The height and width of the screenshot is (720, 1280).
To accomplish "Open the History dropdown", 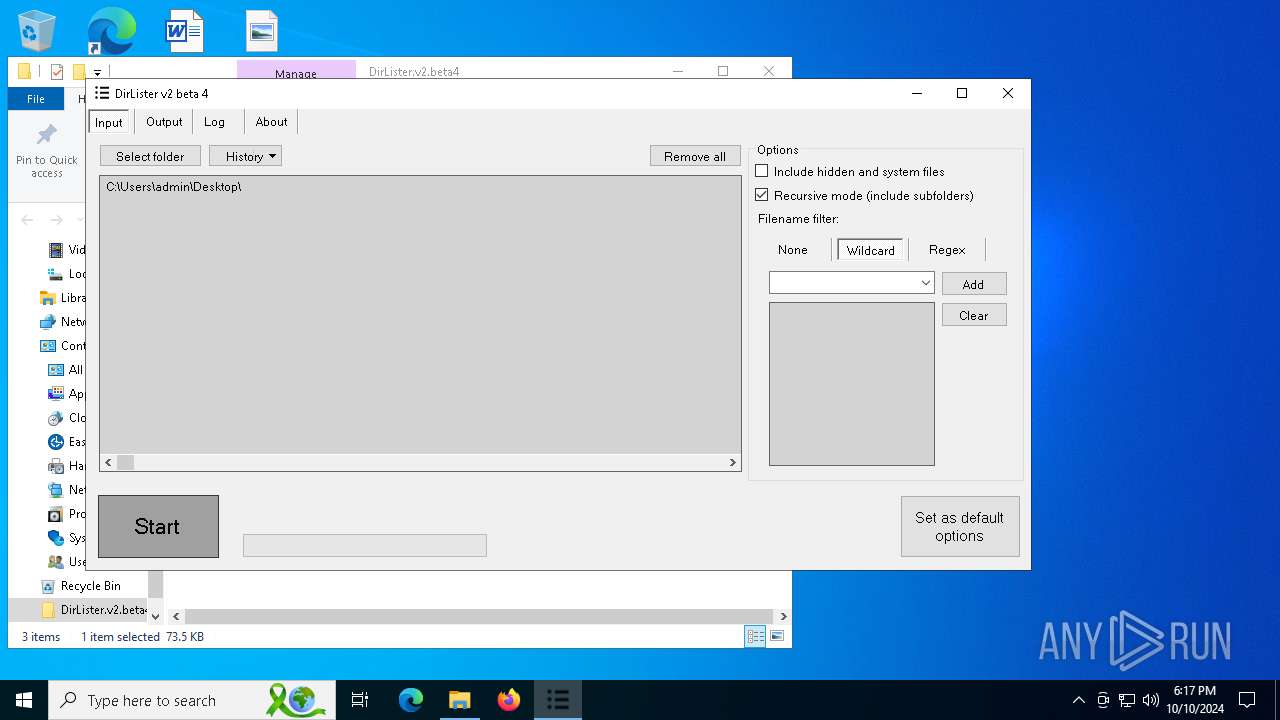I will point(245,156).
